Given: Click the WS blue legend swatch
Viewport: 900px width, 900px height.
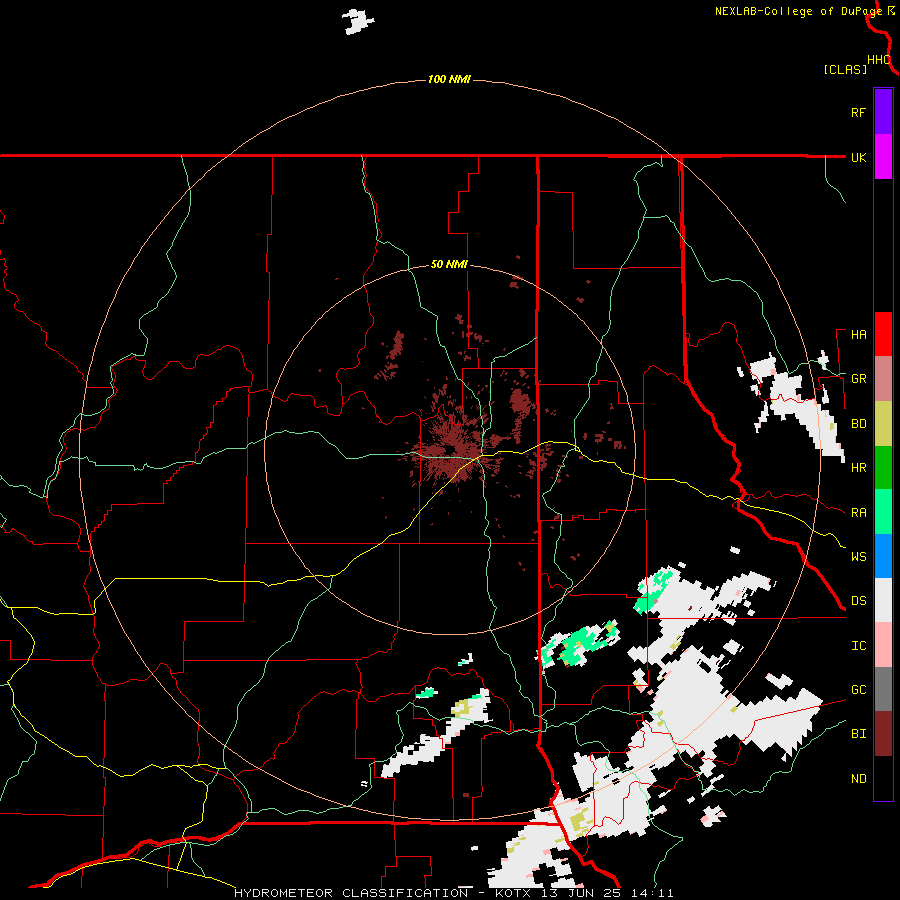Looking at the screenshot, I should pyautogui.click(x=883, y=556).
